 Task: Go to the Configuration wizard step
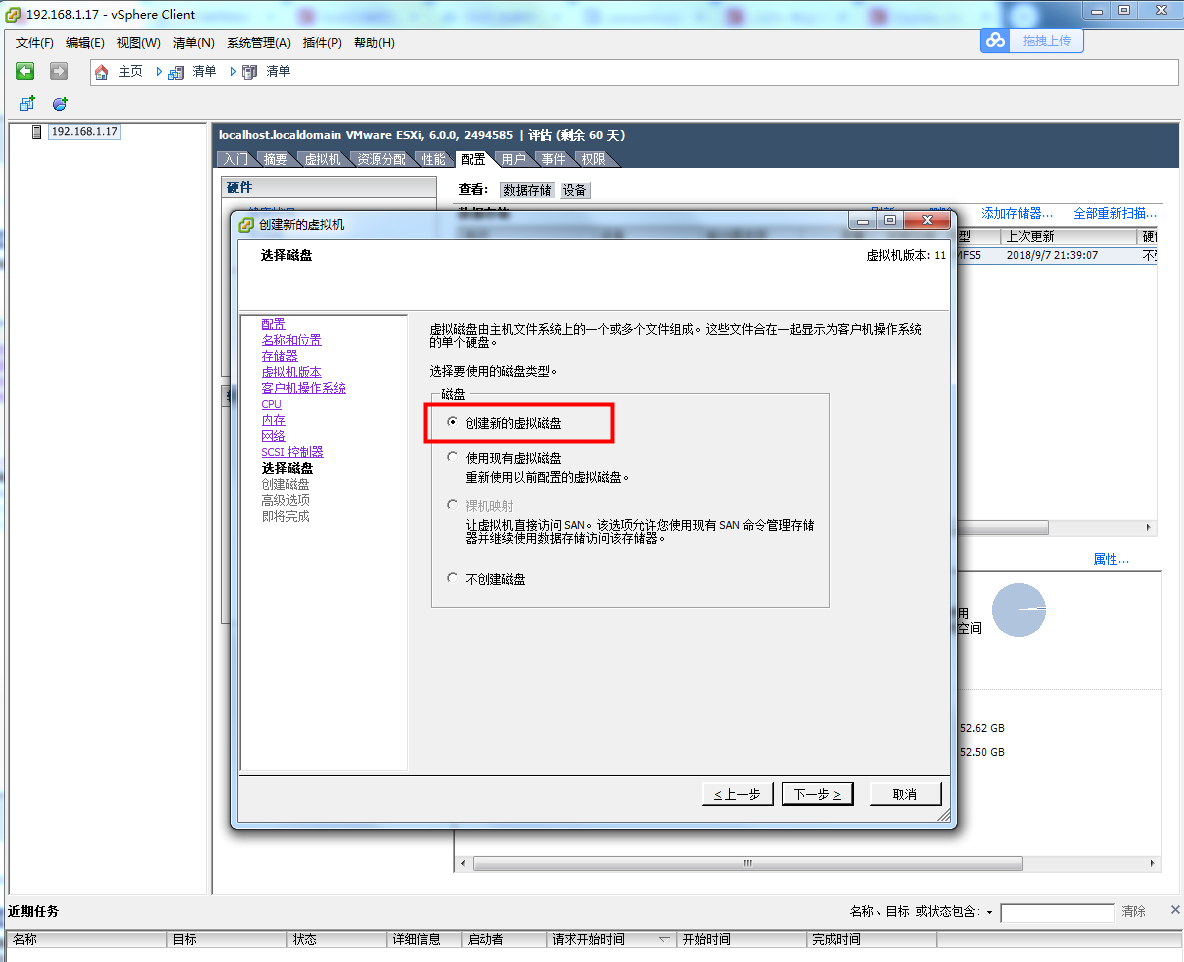pyautogui.click(x=273, y=324)
